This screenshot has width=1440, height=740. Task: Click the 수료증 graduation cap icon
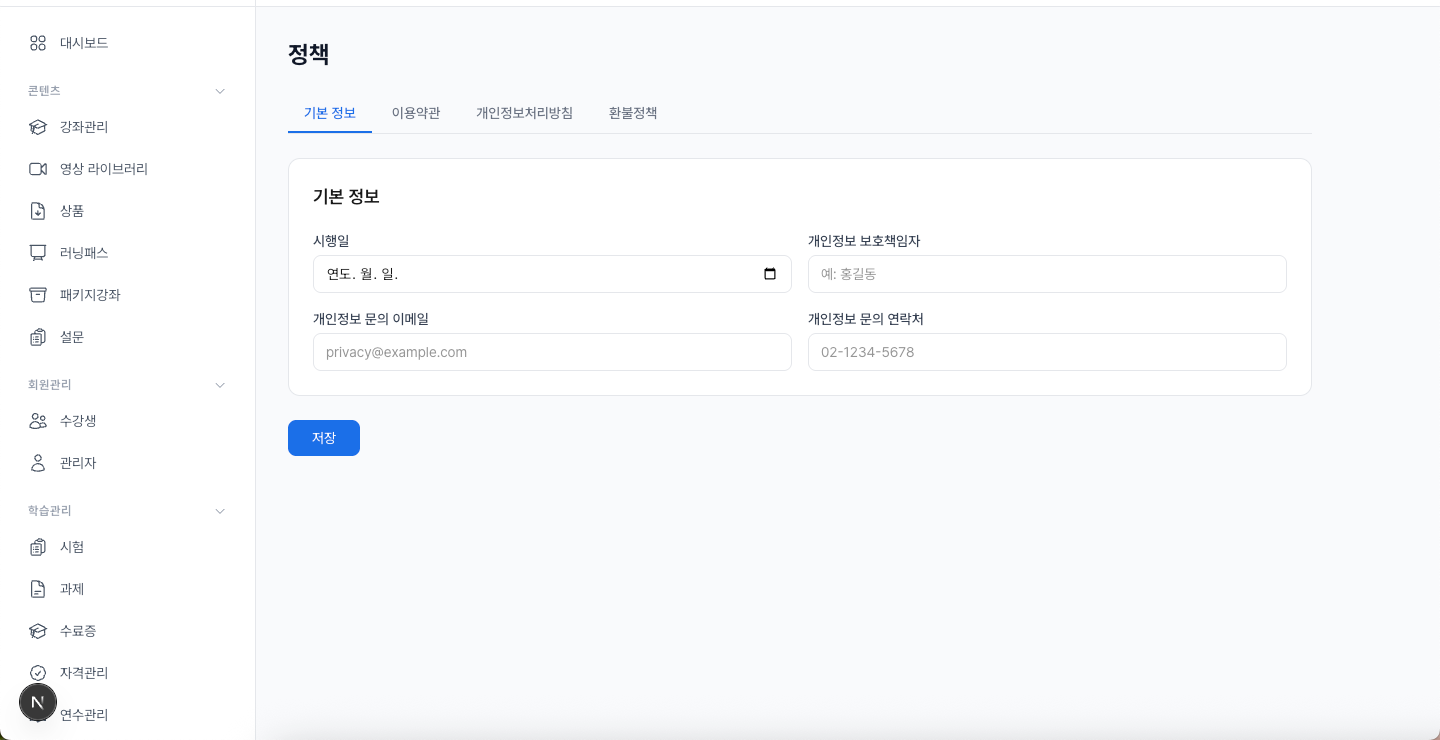[x=38, y=631]
